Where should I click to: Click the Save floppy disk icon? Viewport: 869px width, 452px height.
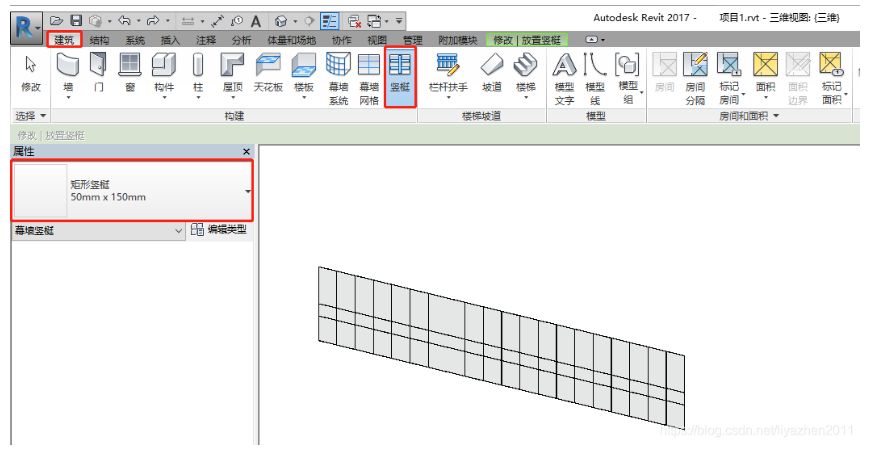coord(76,21)
